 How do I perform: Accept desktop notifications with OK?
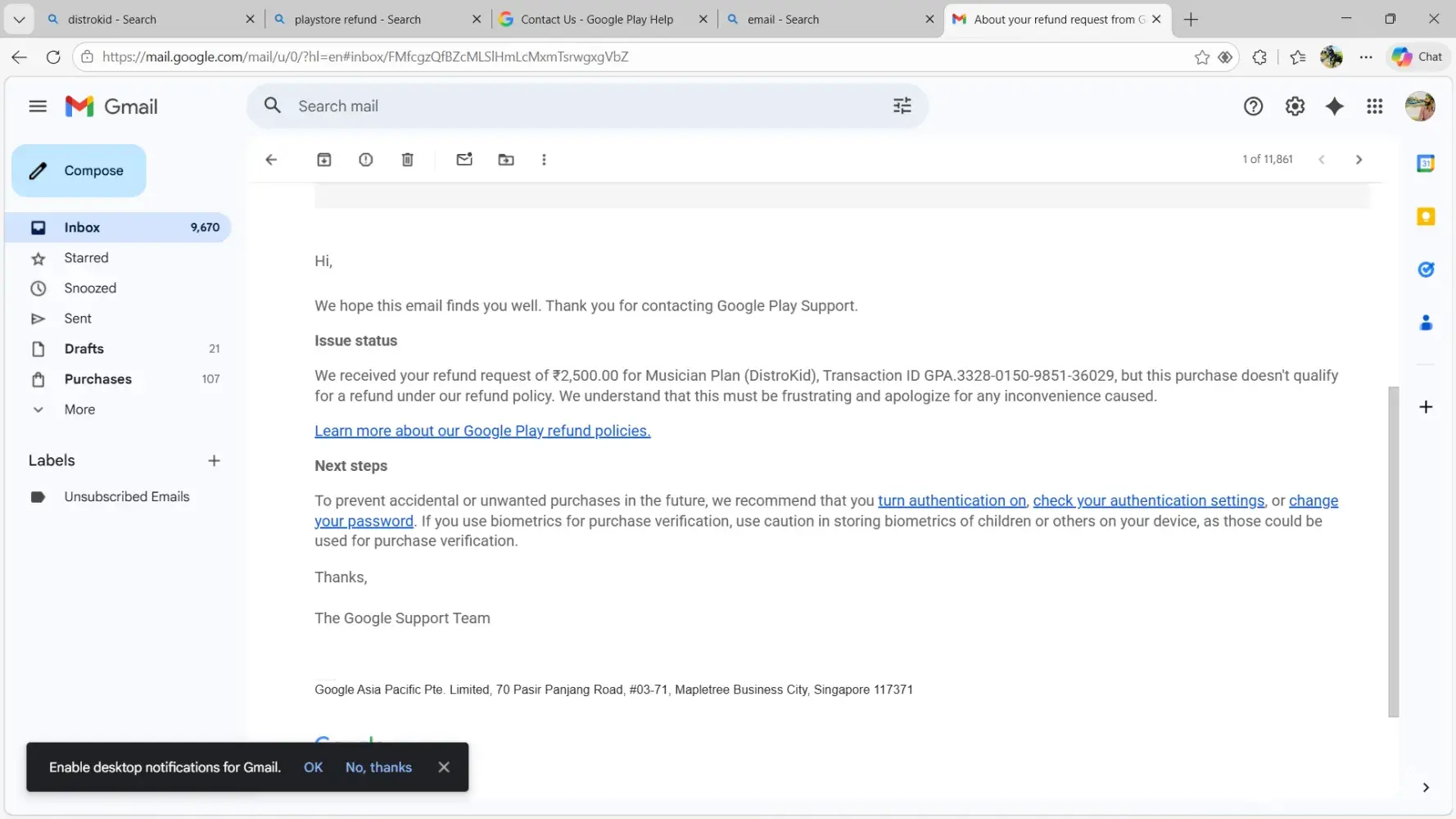coord(313,767)
